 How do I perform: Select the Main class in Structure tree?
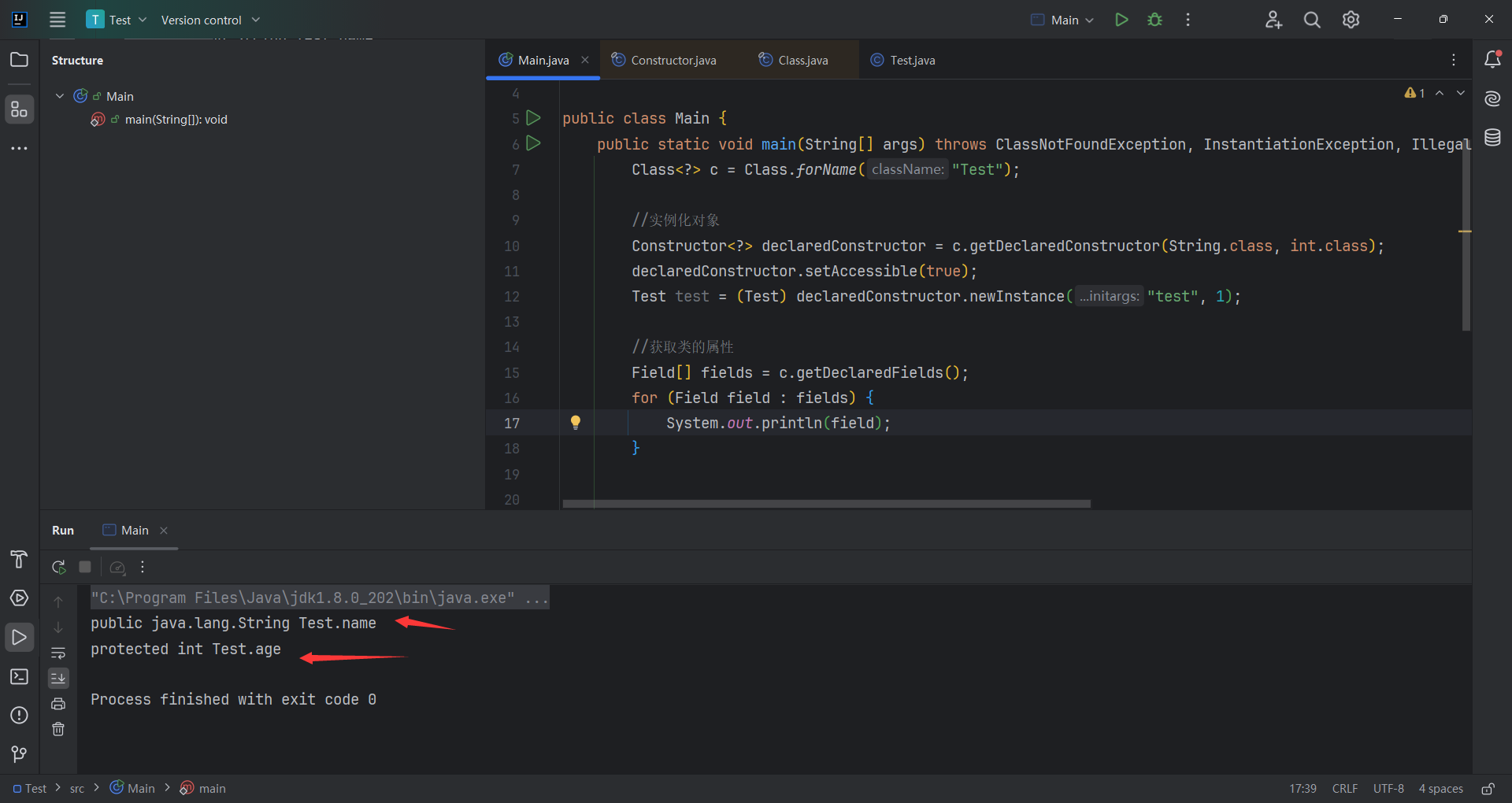pyautogui.click(x=120, y=96)
